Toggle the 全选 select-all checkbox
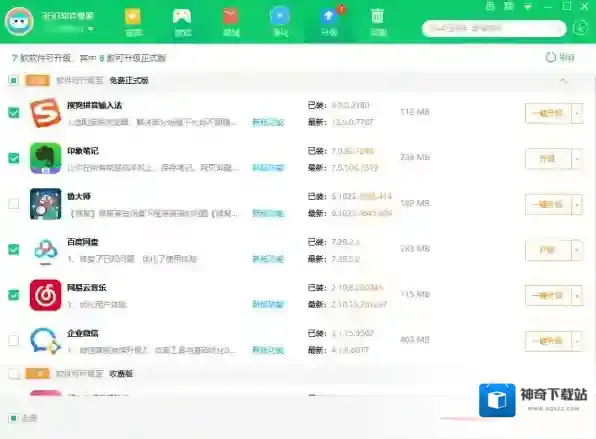596x439 pixels. tap(13, 418)
